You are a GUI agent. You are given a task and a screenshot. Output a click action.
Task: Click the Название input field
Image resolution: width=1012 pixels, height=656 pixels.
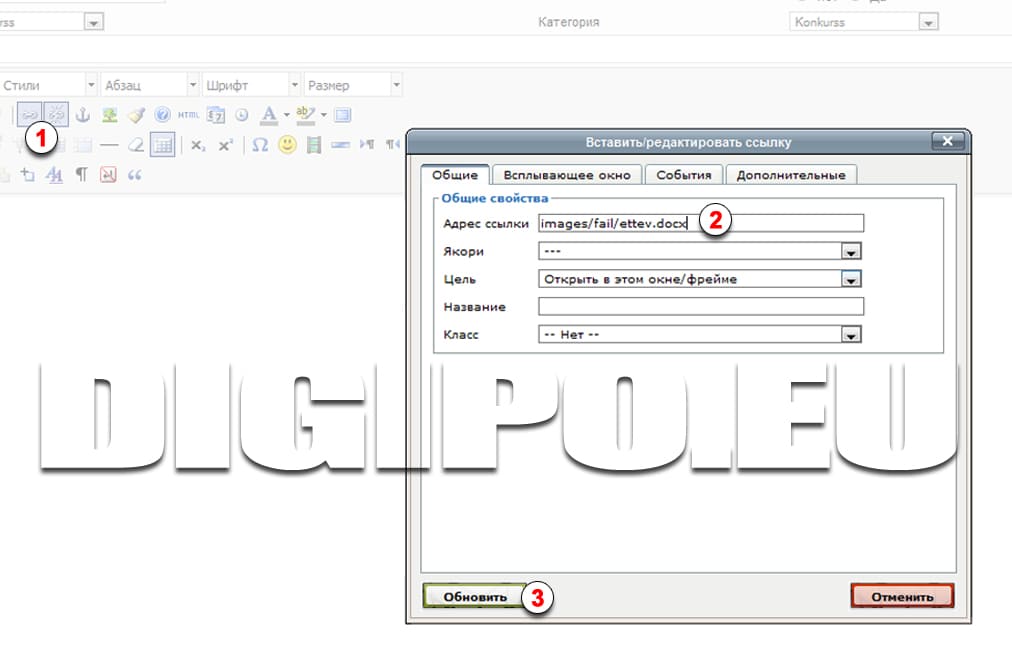coord(700,307)
